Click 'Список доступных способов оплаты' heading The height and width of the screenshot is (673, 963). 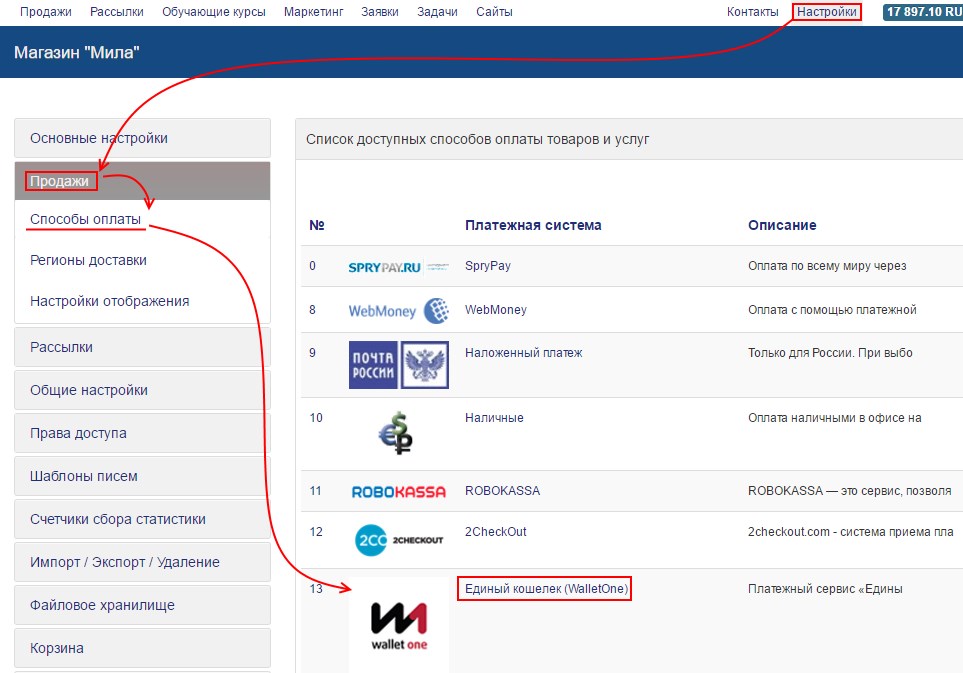pos(477,139)
